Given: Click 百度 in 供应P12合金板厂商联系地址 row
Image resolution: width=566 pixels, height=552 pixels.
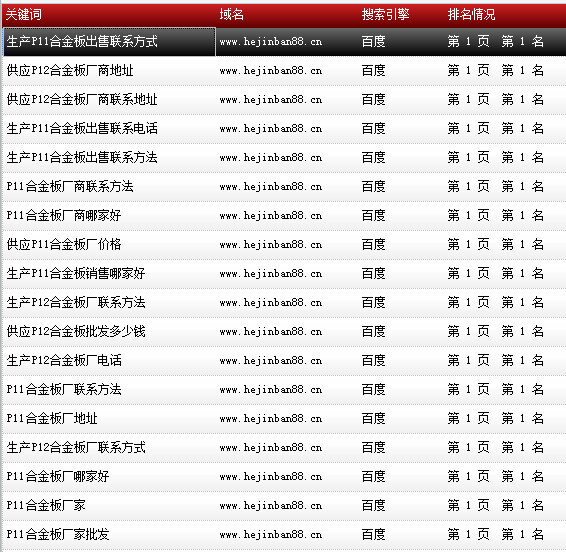Looking at the screenshot, I should [x=374, y=99].
